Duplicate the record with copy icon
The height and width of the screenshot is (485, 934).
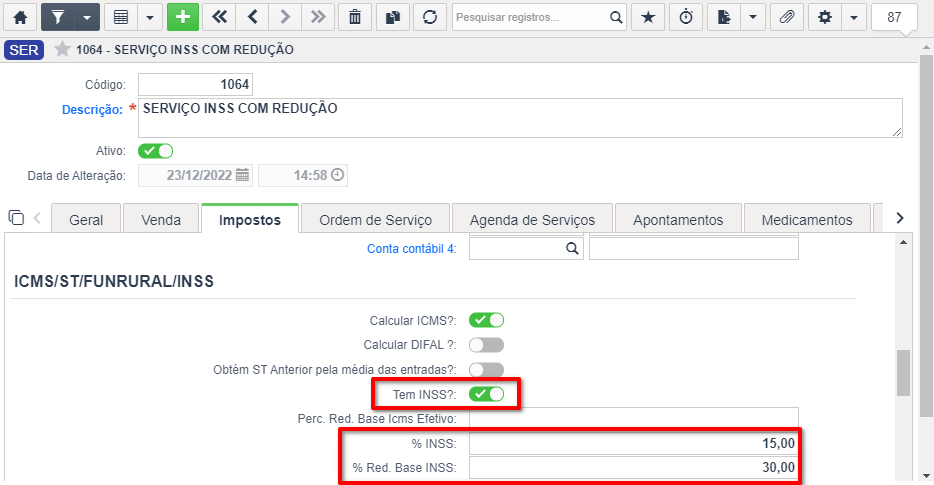point(393,17)
